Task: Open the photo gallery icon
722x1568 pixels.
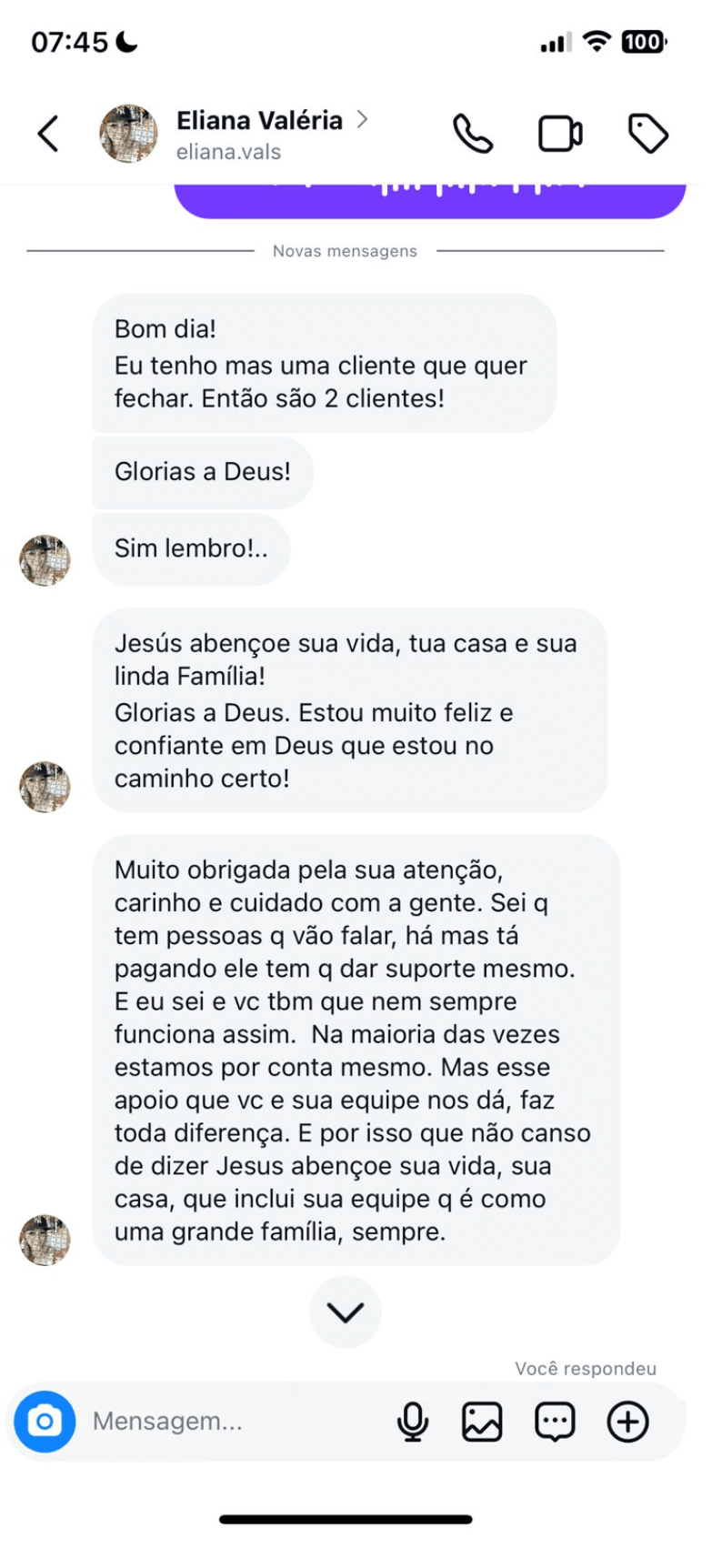Action: [482, 1421]
